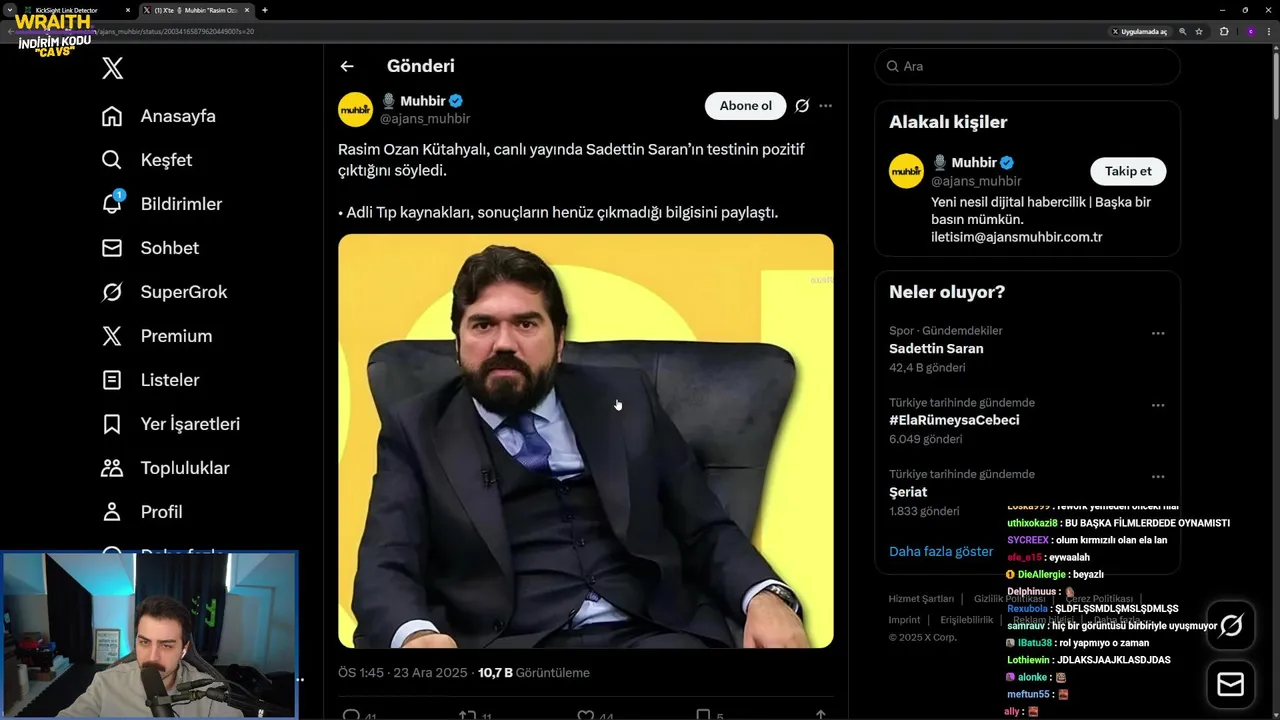Click the @ajans_muhbir handle in the post
1280x720 pixels.
[x=424, y=118]
